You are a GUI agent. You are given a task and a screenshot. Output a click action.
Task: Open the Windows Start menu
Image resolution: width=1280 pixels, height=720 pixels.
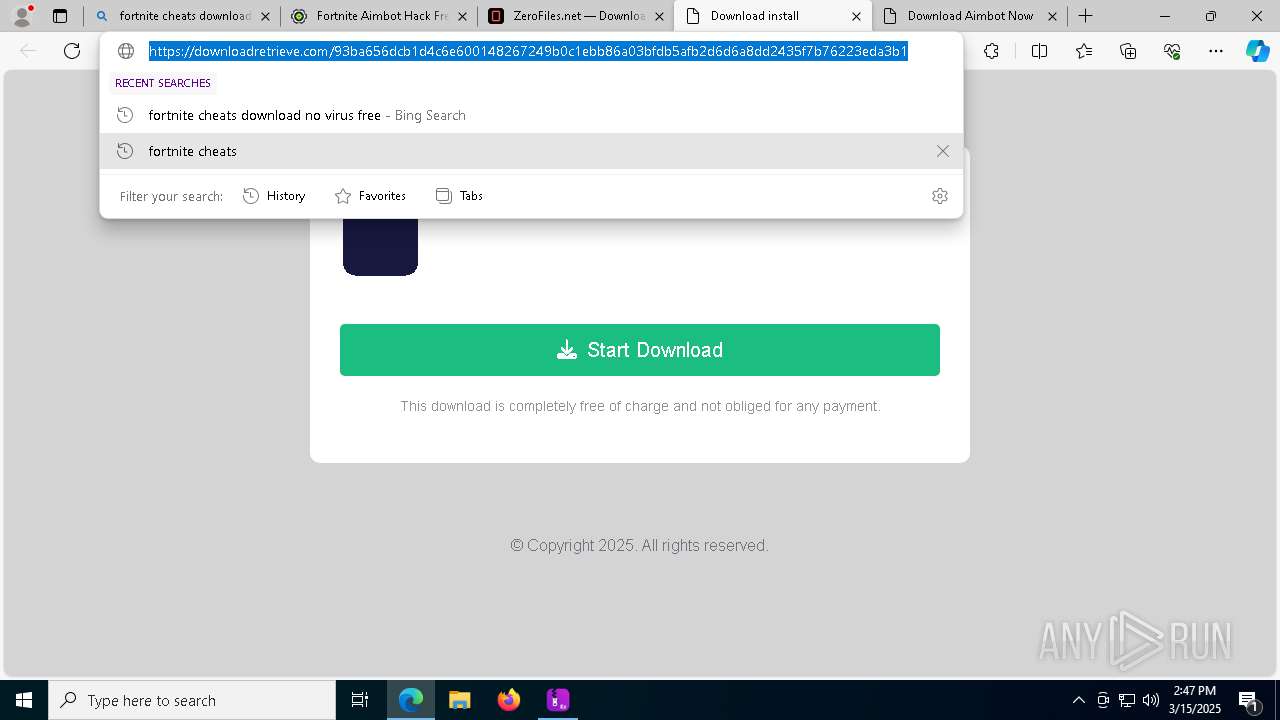[24, 700]
